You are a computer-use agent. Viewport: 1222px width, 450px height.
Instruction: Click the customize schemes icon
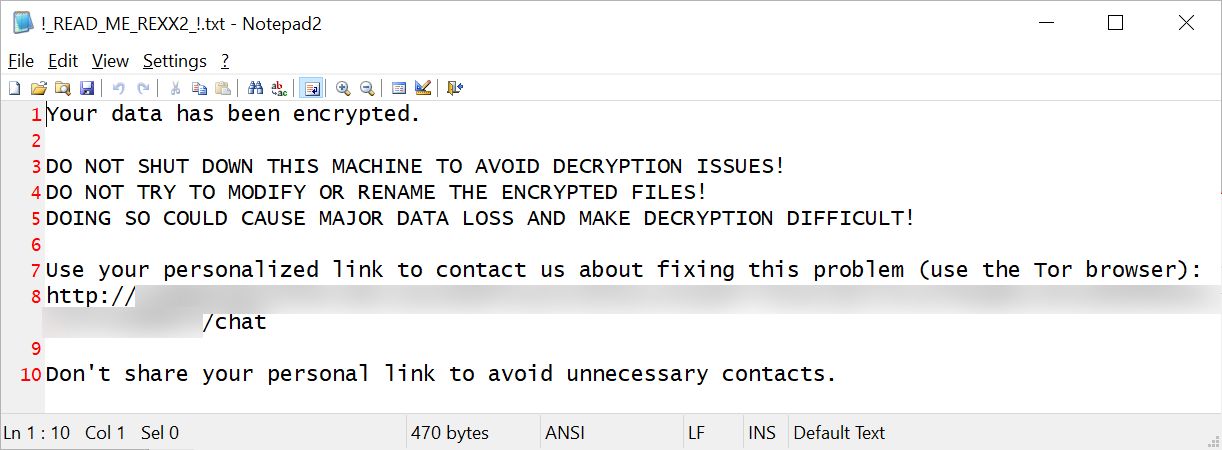[423, 88]
